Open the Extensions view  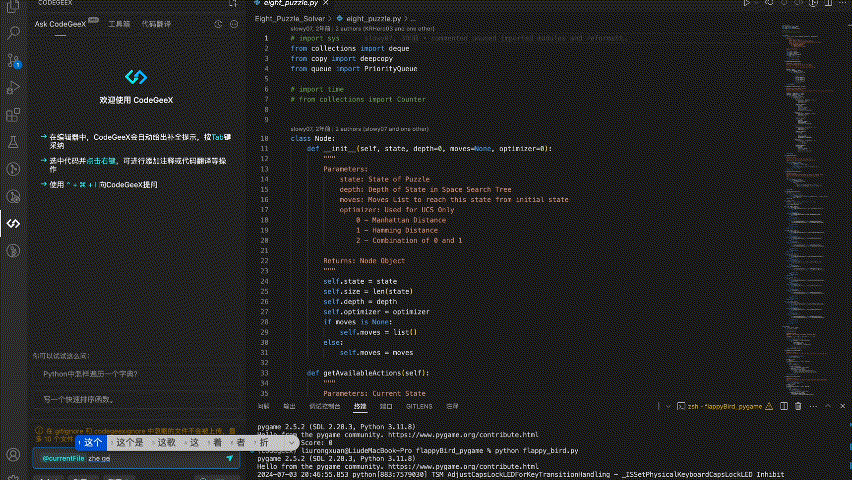pyautogui.click(x=14, y=115)
